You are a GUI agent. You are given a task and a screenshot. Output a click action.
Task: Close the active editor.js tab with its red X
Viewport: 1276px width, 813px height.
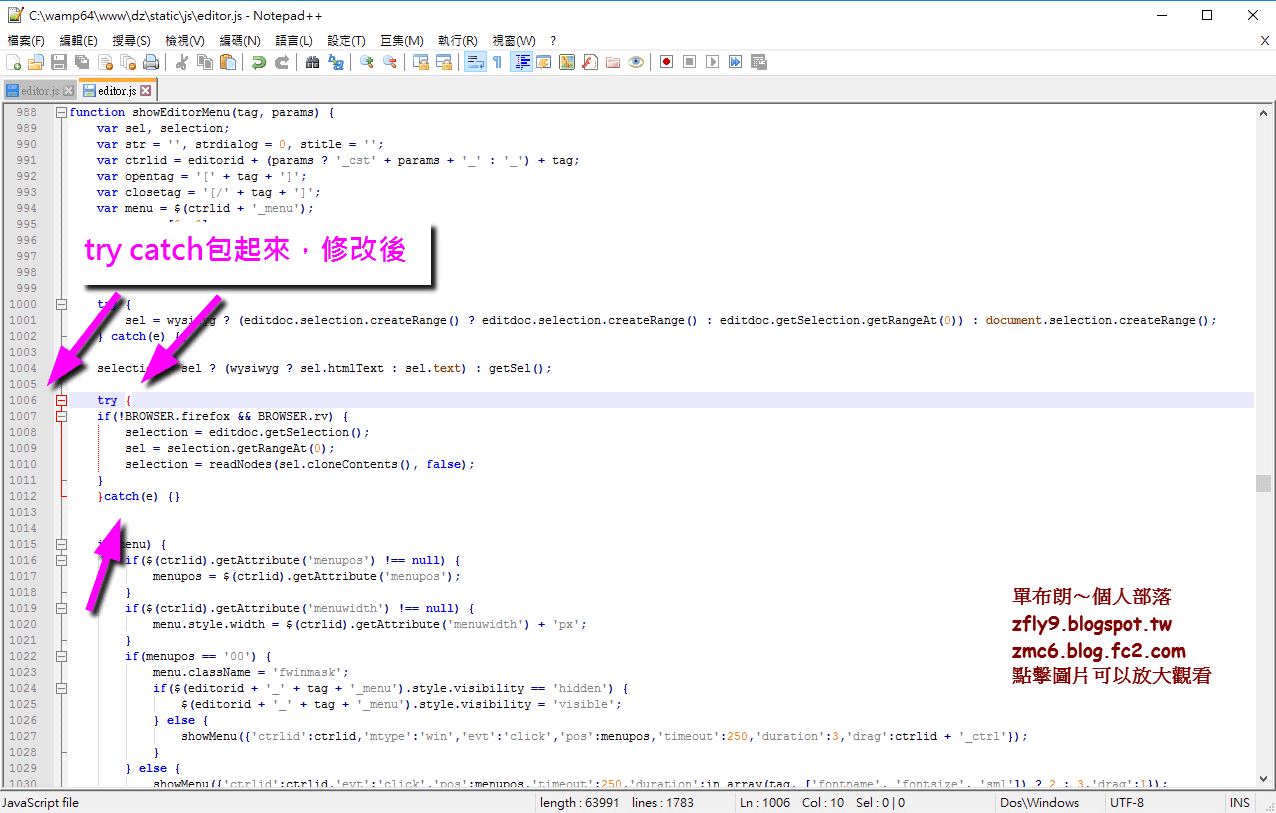coord(144,91)
